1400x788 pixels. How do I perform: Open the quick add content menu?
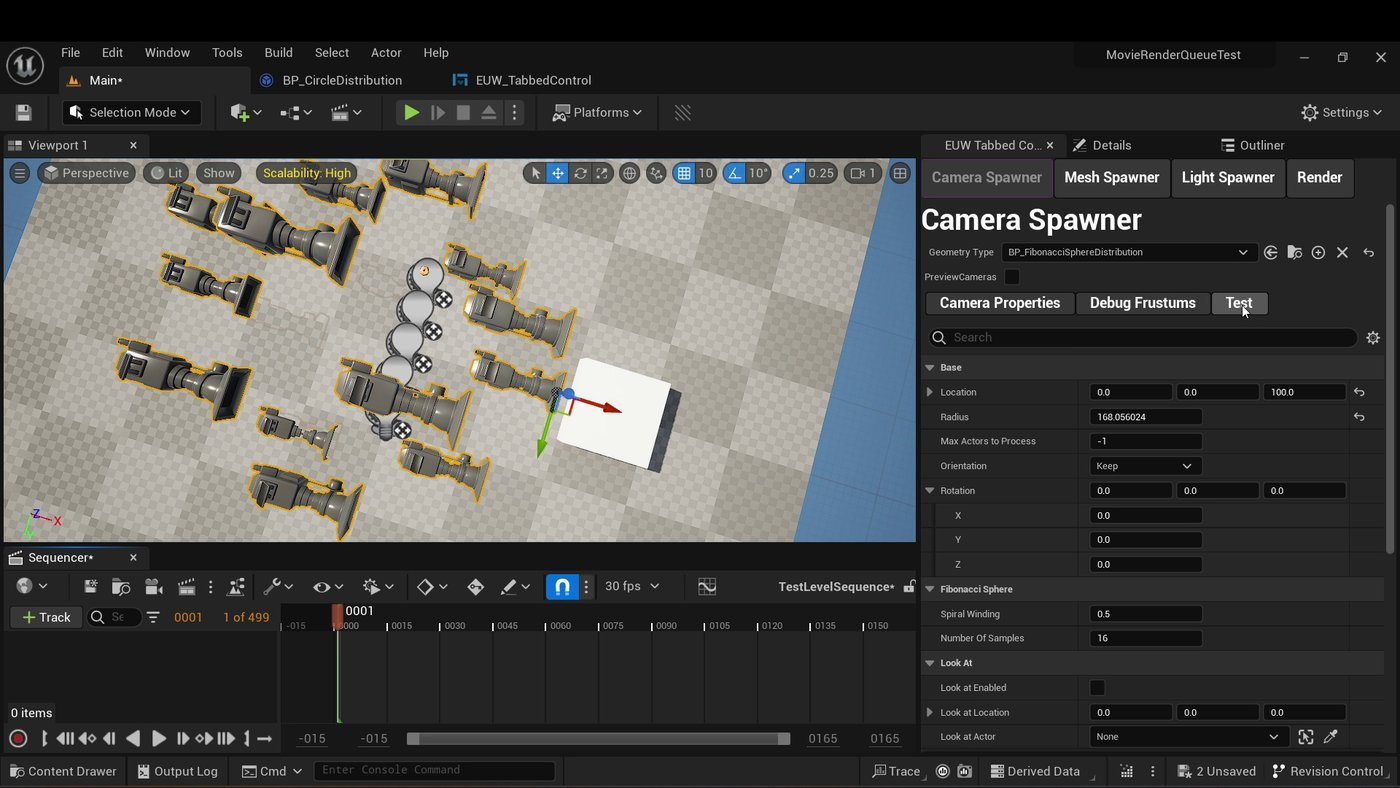pyautogui.click(x=245, y=113)
